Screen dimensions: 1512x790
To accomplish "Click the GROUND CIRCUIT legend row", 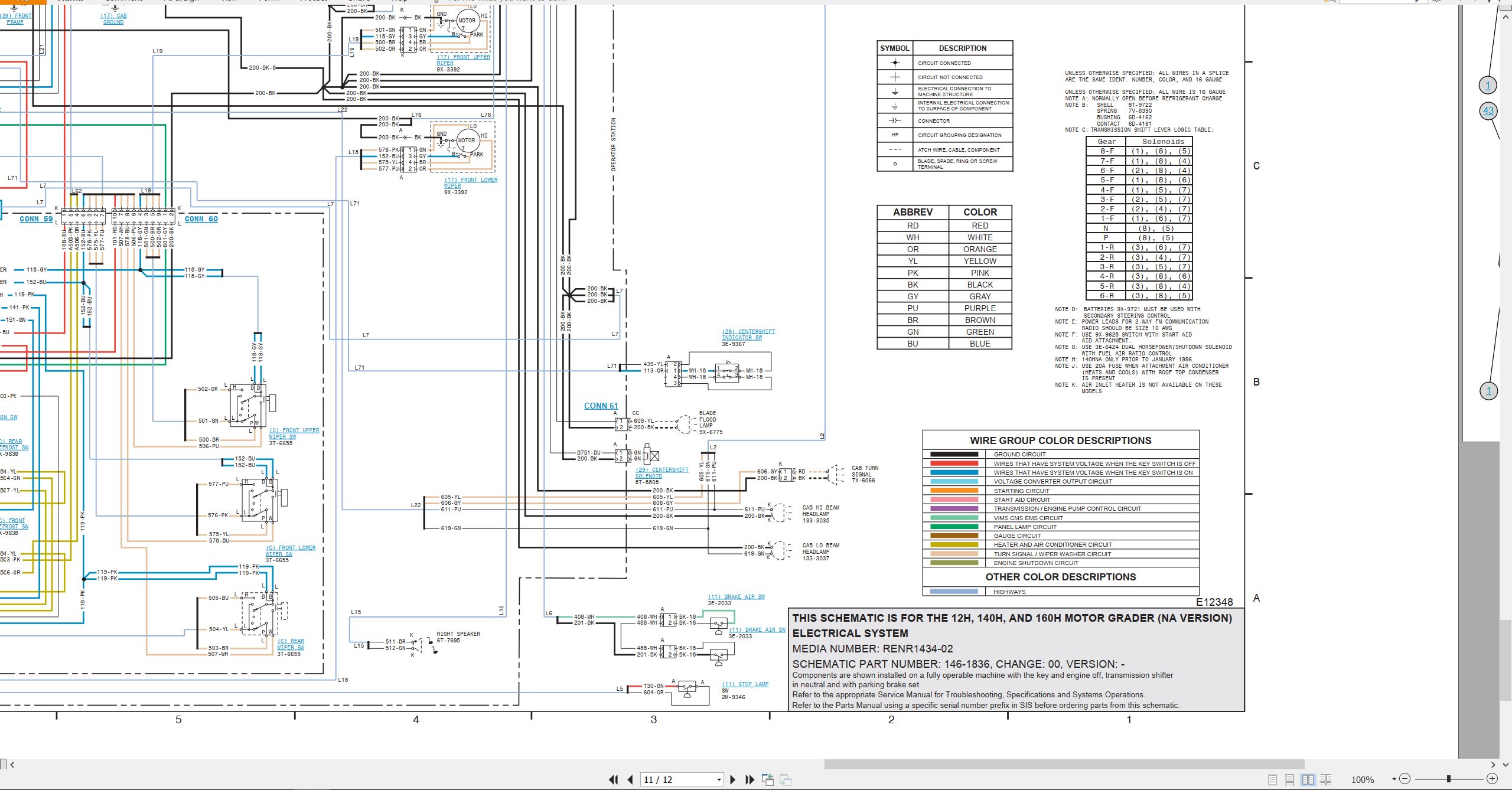I will tap(1061, 454).
